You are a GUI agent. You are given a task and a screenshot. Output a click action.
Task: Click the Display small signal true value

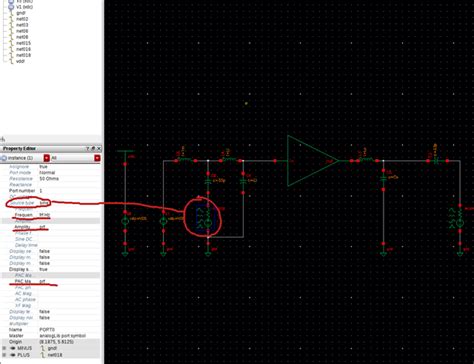(x=43, y=269)
